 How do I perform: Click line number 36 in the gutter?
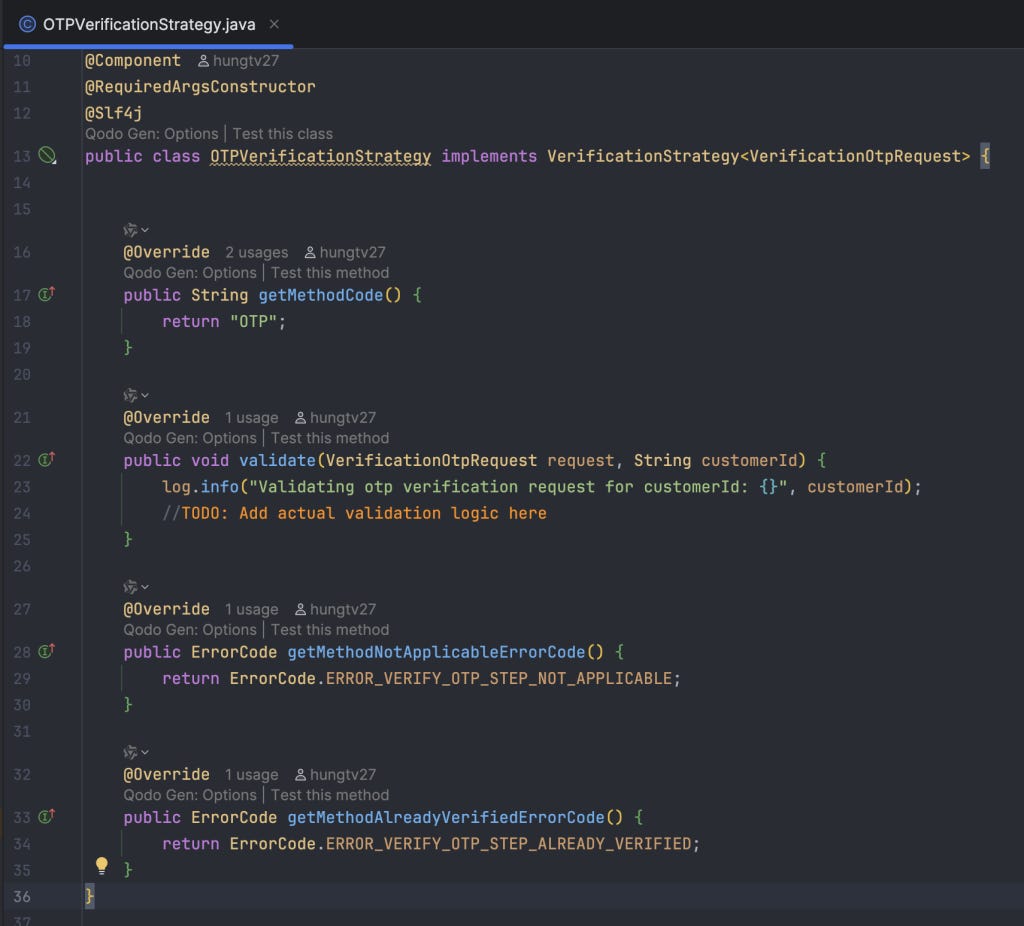[x=22, y=896]
